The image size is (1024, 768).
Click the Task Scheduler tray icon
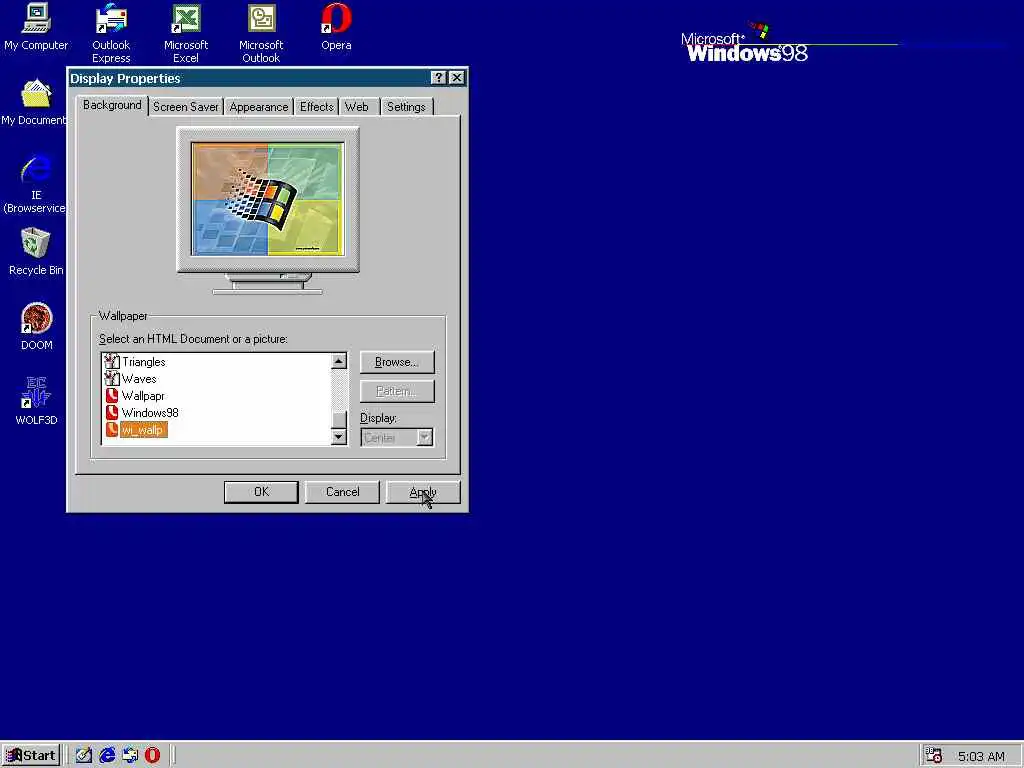[x=934, y=755]
